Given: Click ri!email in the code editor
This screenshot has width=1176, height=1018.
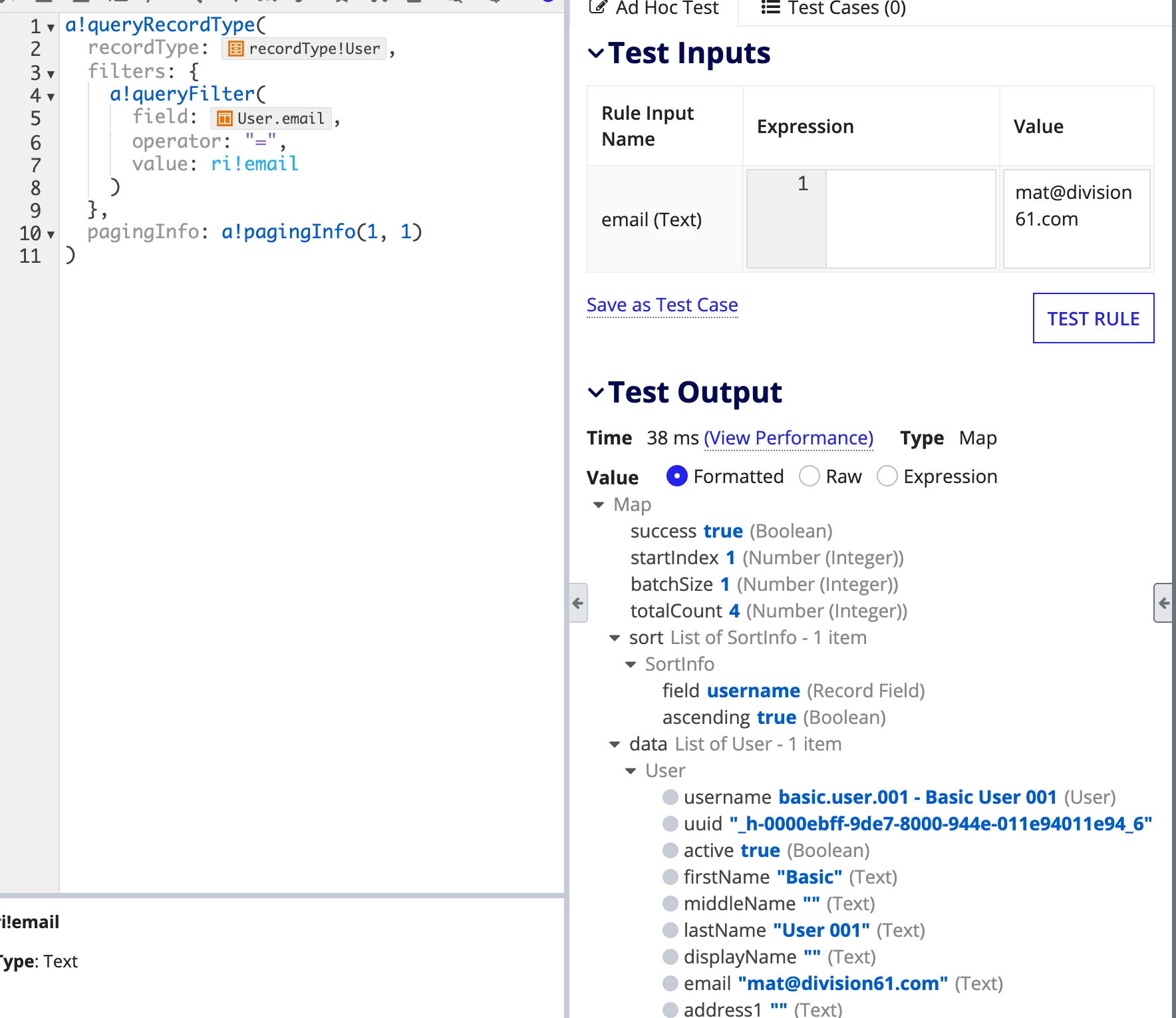Looking at the screenshot, I should [x=255, y=164].
